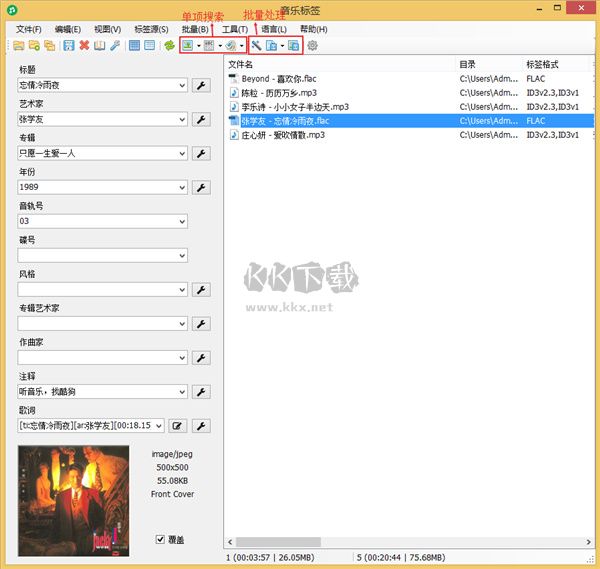
Task: Click wrench button next to 专辑 field
Action: [x=201, y=153]
